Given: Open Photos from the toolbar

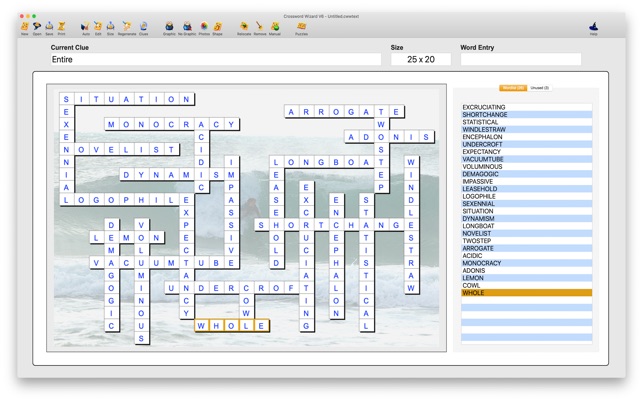Looking at the screenshot, I should 204,26.
